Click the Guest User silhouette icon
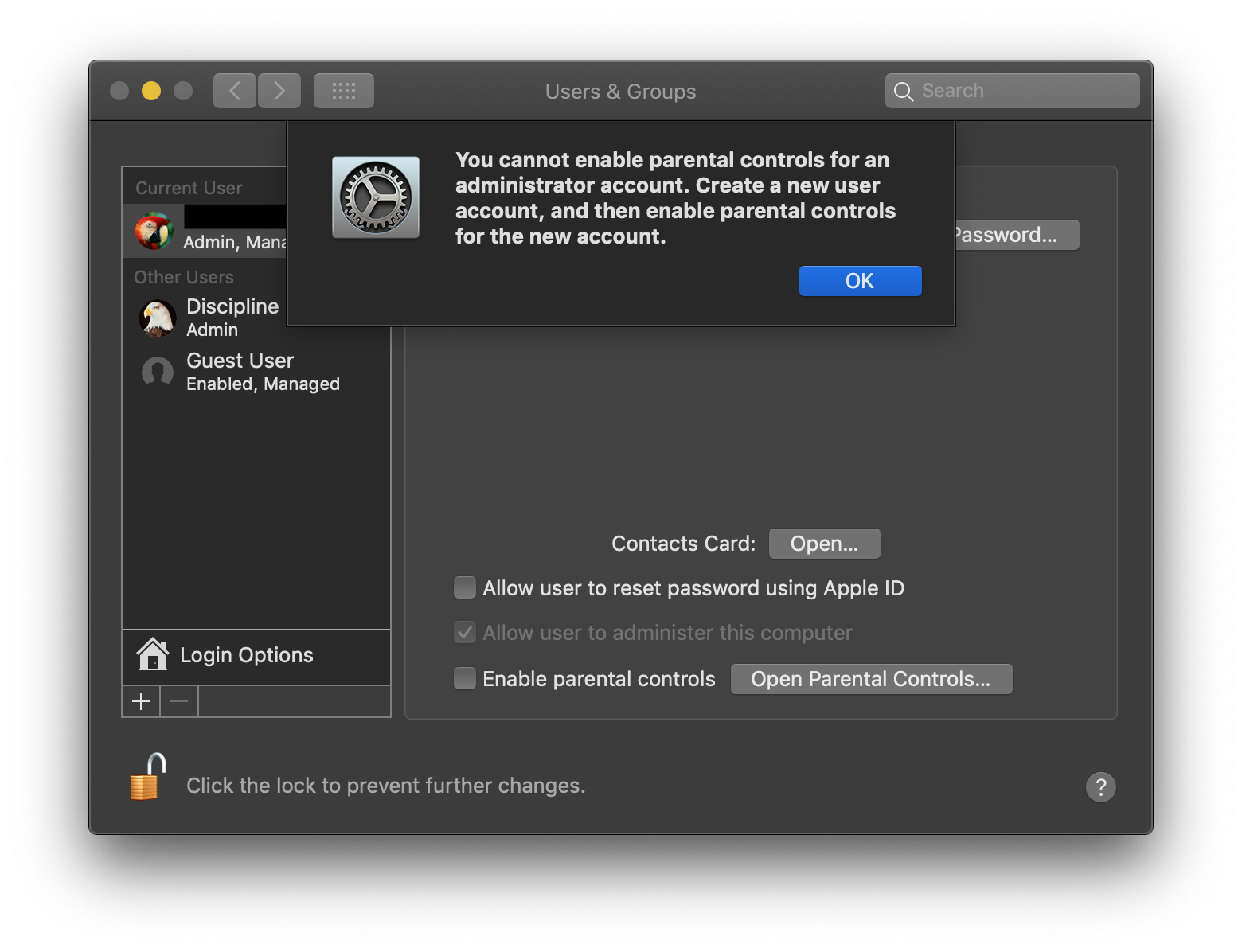 (158, 372)
